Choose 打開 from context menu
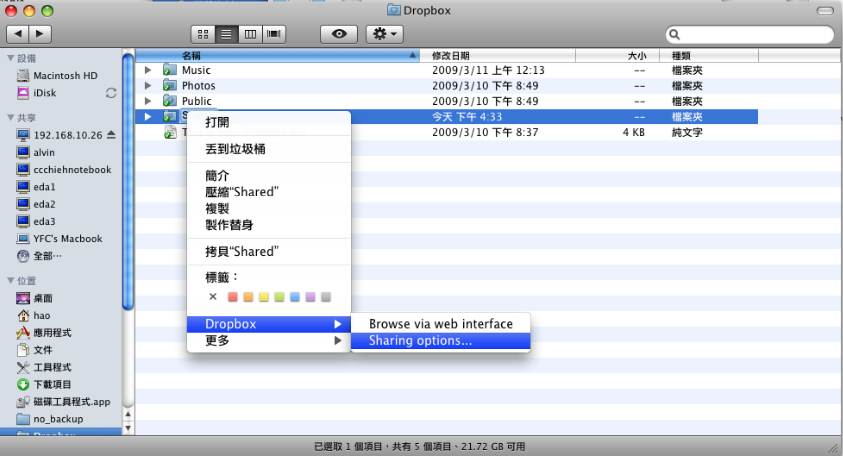 (269, 122)
